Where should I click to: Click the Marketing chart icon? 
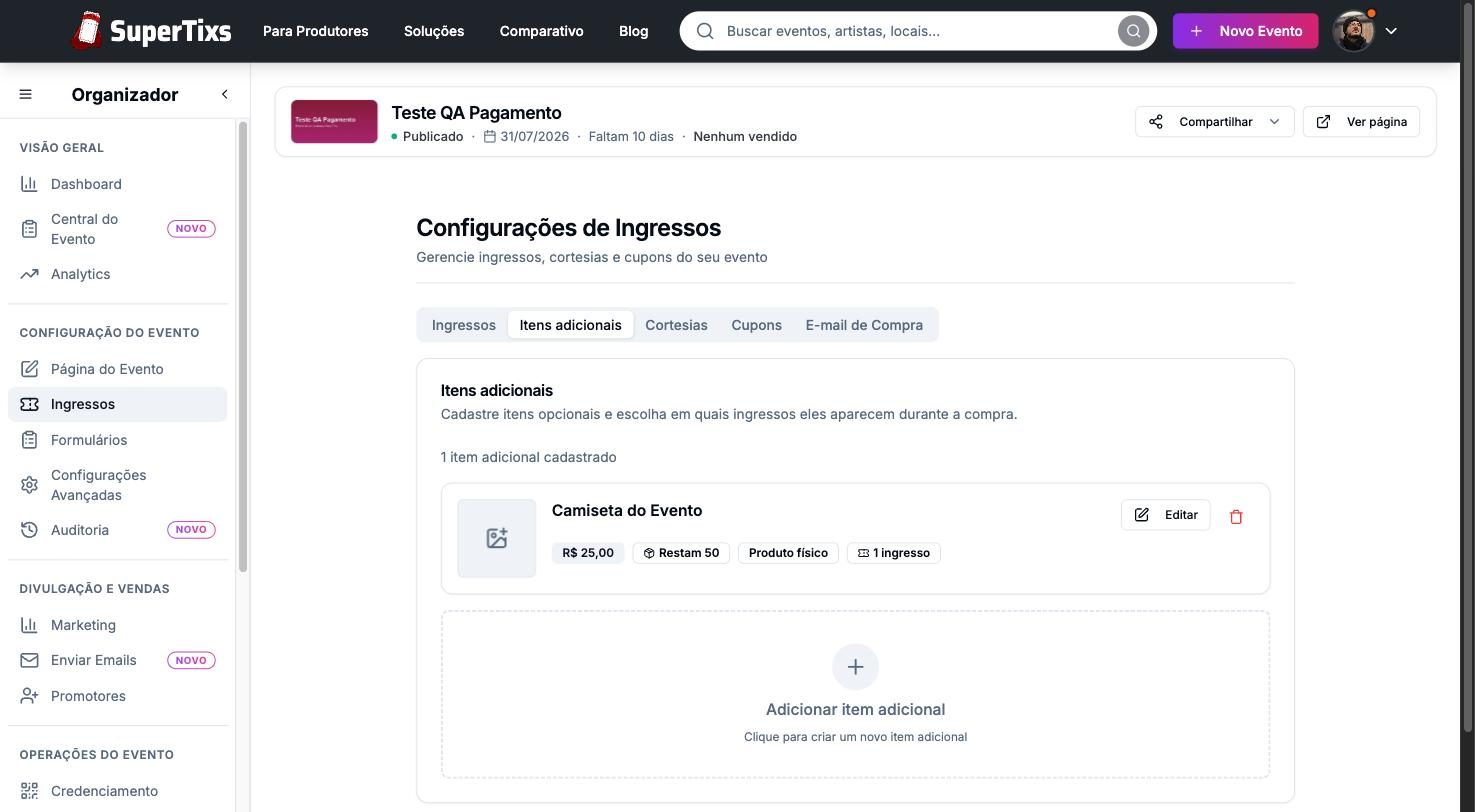click(29, 625)
